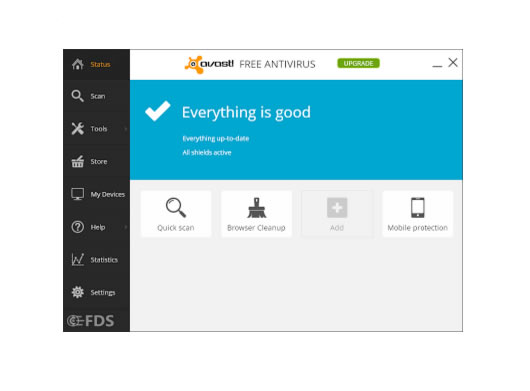Click the Everything up-to-date link

pos(216,139)
